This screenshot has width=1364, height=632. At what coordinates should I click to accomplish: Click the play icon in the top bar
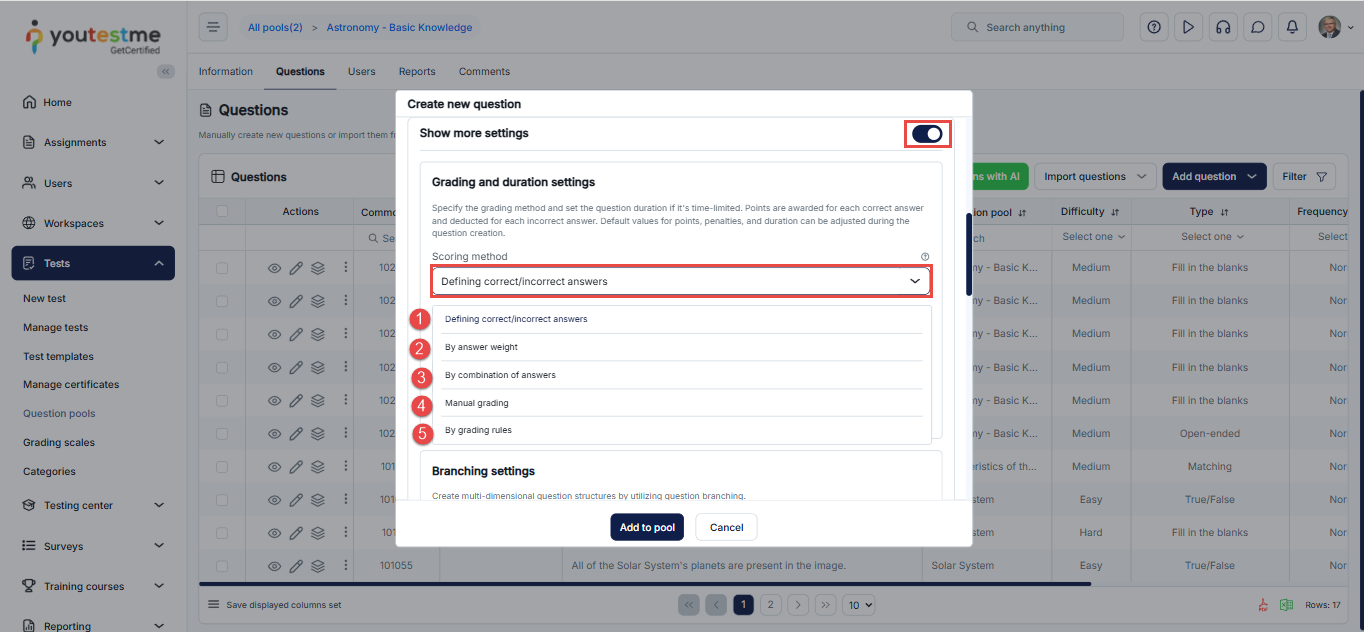[x=1188, y=27]
